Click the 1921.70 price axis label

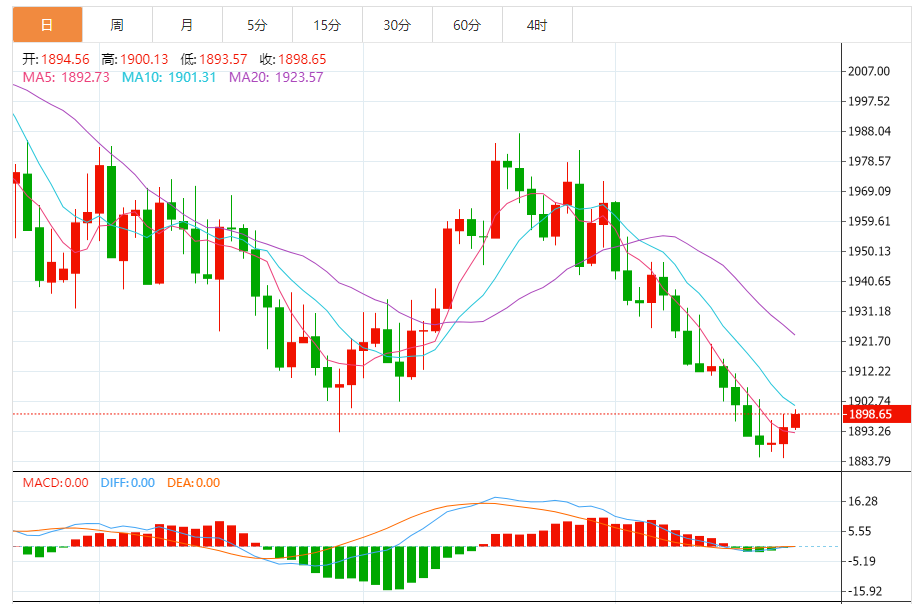tap(869, 341)
